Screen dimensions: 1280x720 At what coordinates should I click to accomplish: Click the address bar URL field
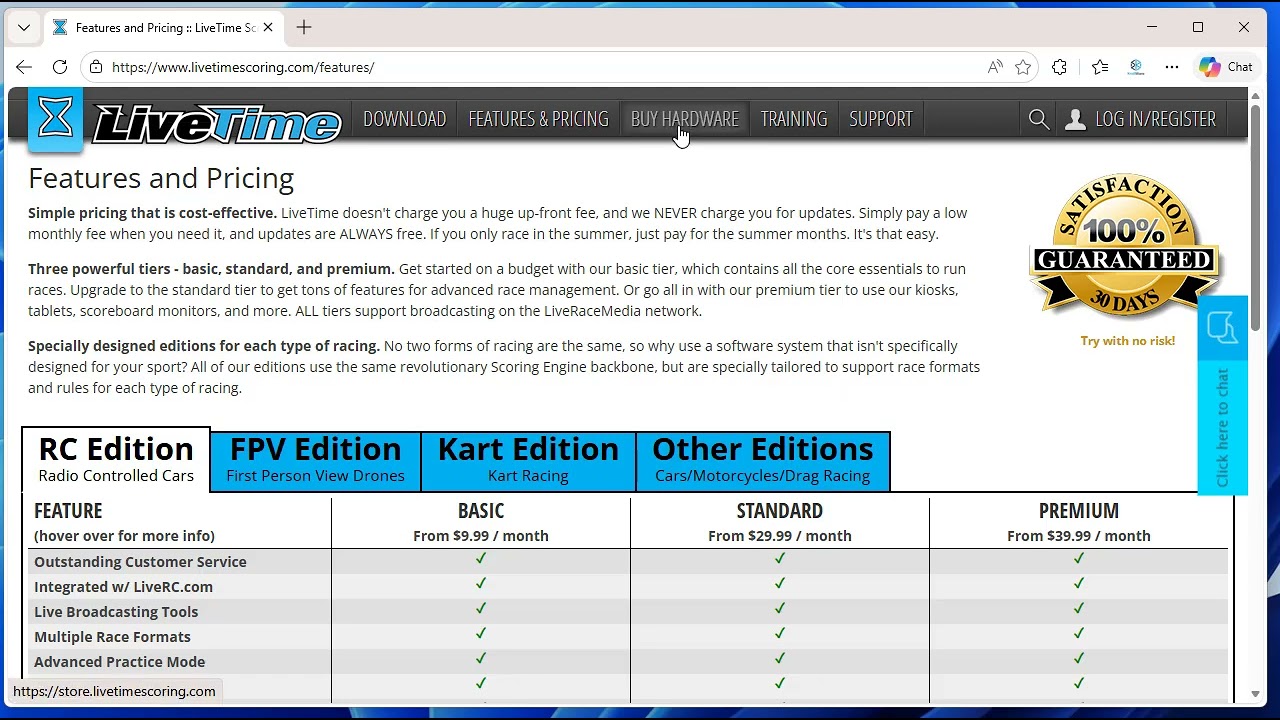[540, 67]
